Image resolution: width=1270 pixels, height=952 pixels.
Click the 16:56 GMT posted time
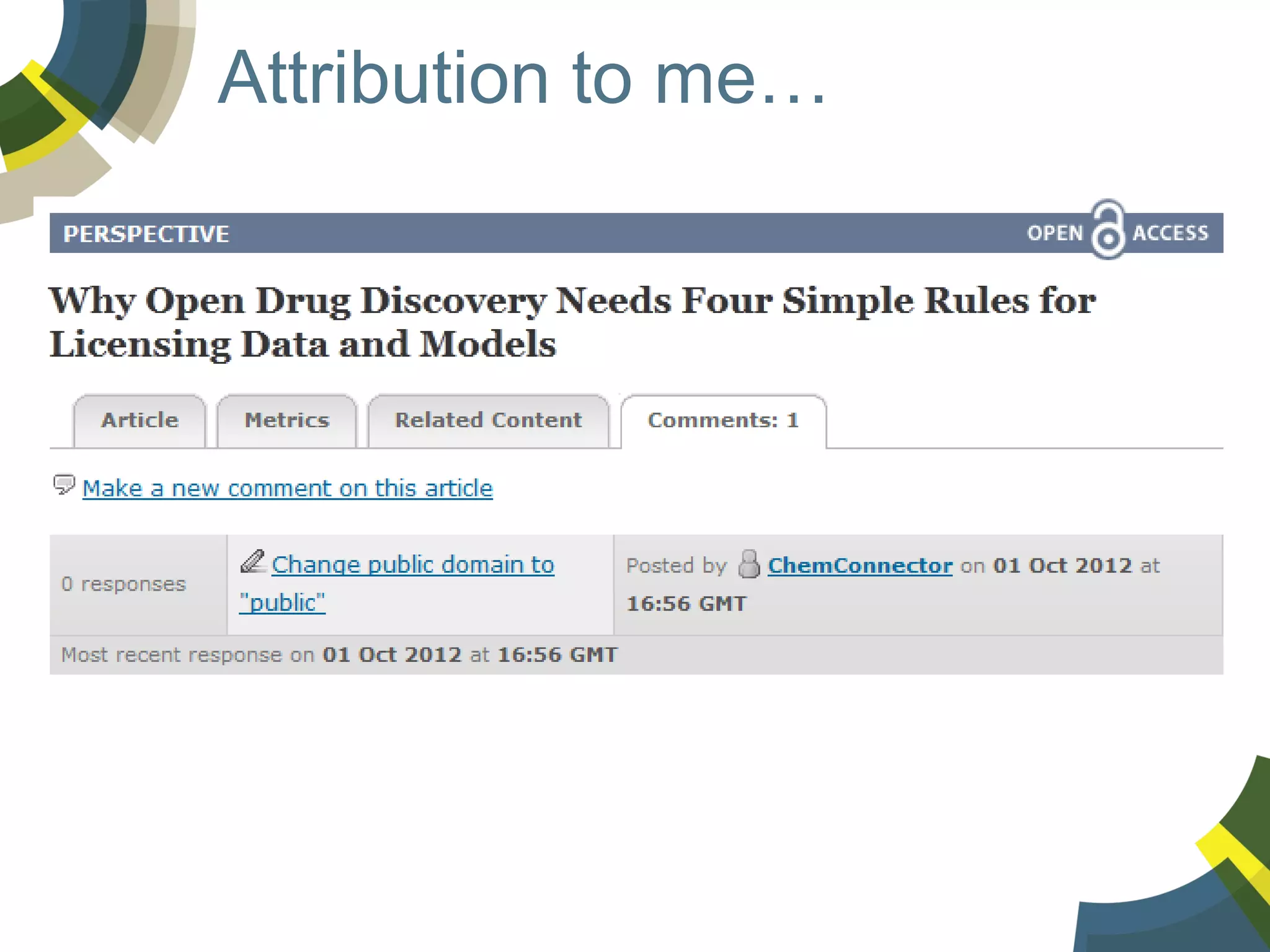(686, 604)
